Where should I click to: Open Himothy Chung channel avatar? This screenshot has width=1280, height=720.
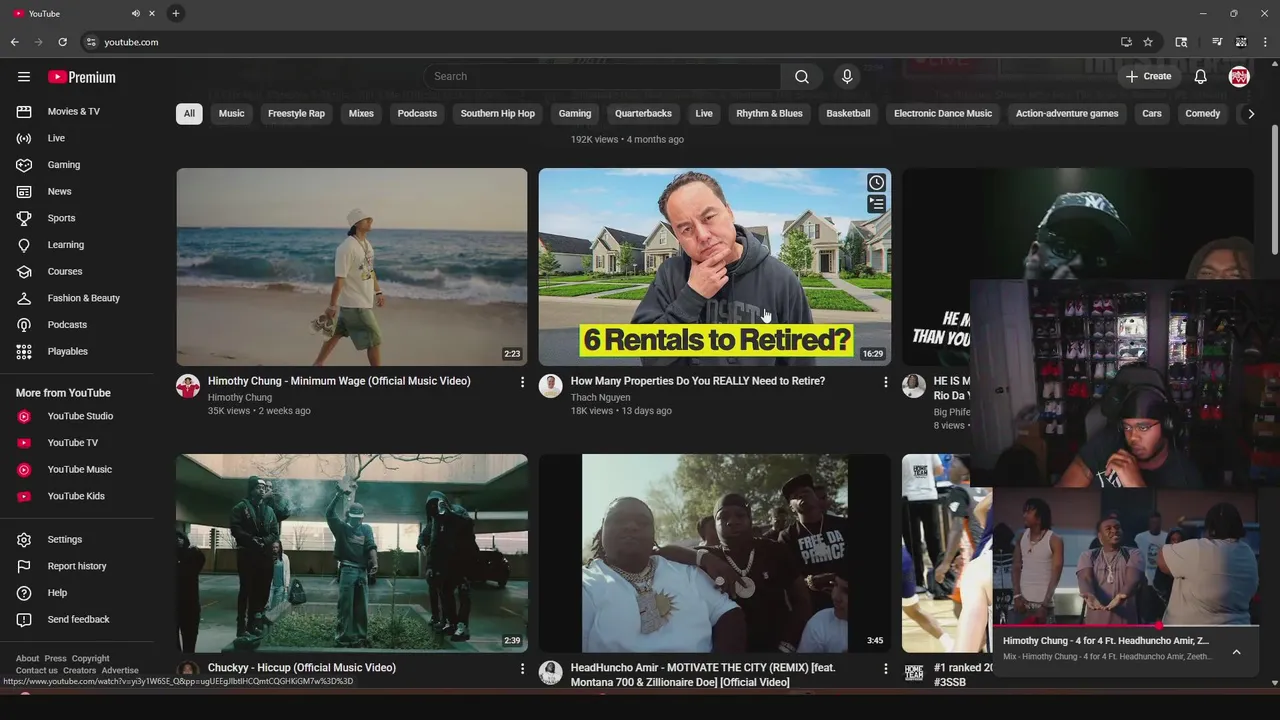[188, 387]
